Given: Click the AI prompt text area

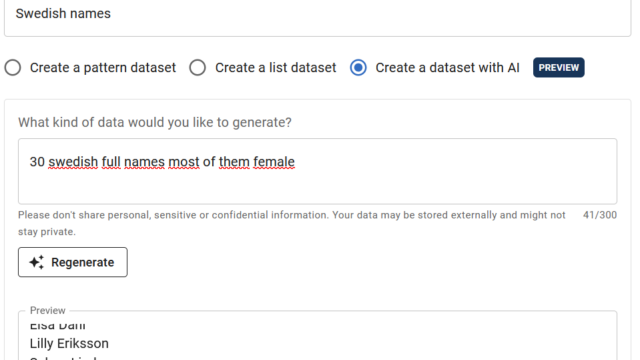Looking at the screenshot, I should tap(318, 171).
